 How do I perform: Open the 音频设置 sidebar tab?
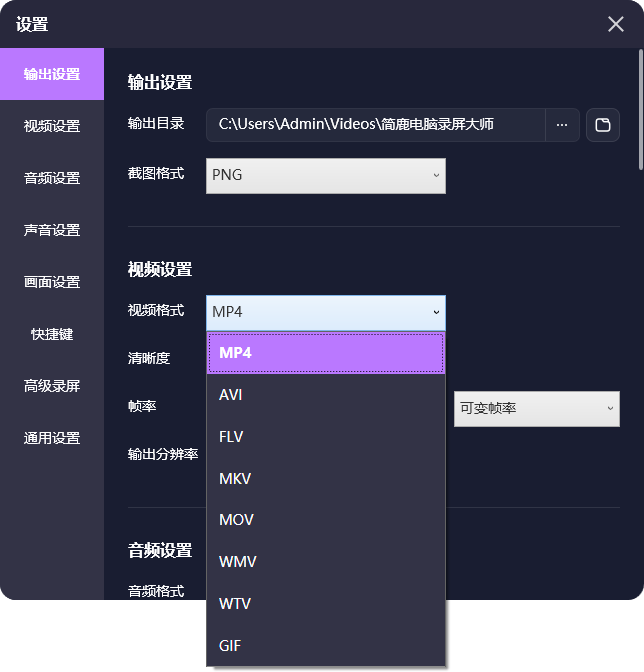click(x=52, y=178)
